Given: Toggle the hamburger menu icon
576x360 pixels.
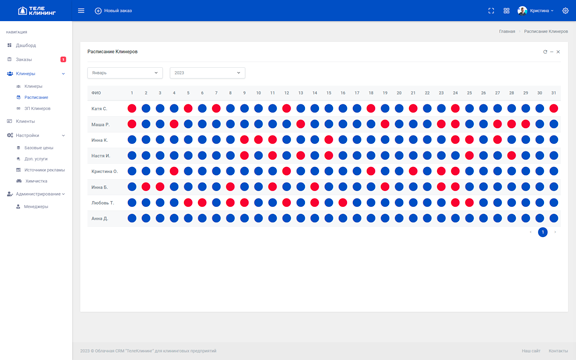Looking at the screenshot, I should 81,11.
